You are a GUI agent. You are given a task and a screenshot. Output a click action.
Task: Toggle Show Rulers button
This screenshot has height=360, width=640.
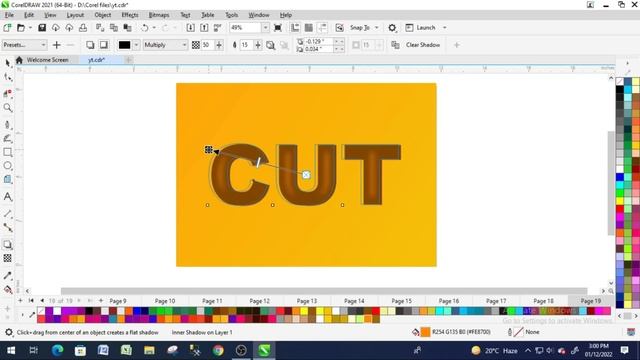click(295, 28)
